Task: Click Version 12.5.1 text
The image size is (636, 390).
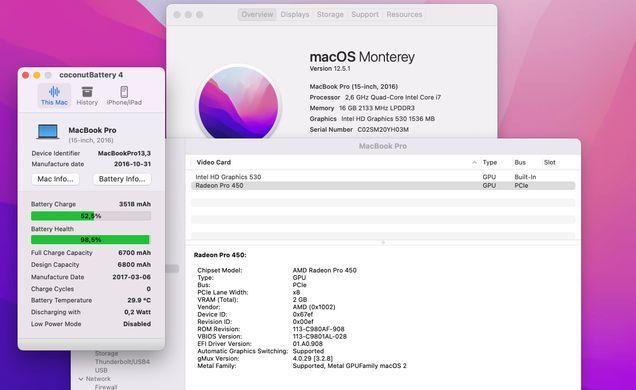Action: (330, 69)
